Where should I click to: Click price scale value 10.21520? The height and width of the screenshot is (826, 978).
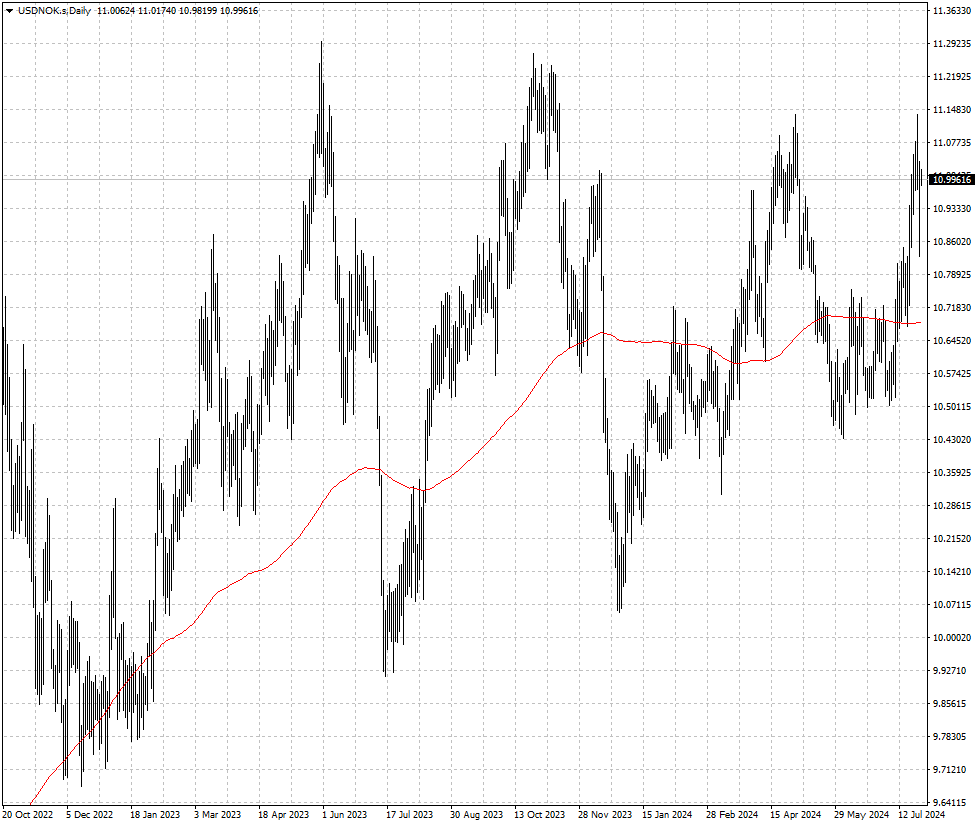point(952,538)
